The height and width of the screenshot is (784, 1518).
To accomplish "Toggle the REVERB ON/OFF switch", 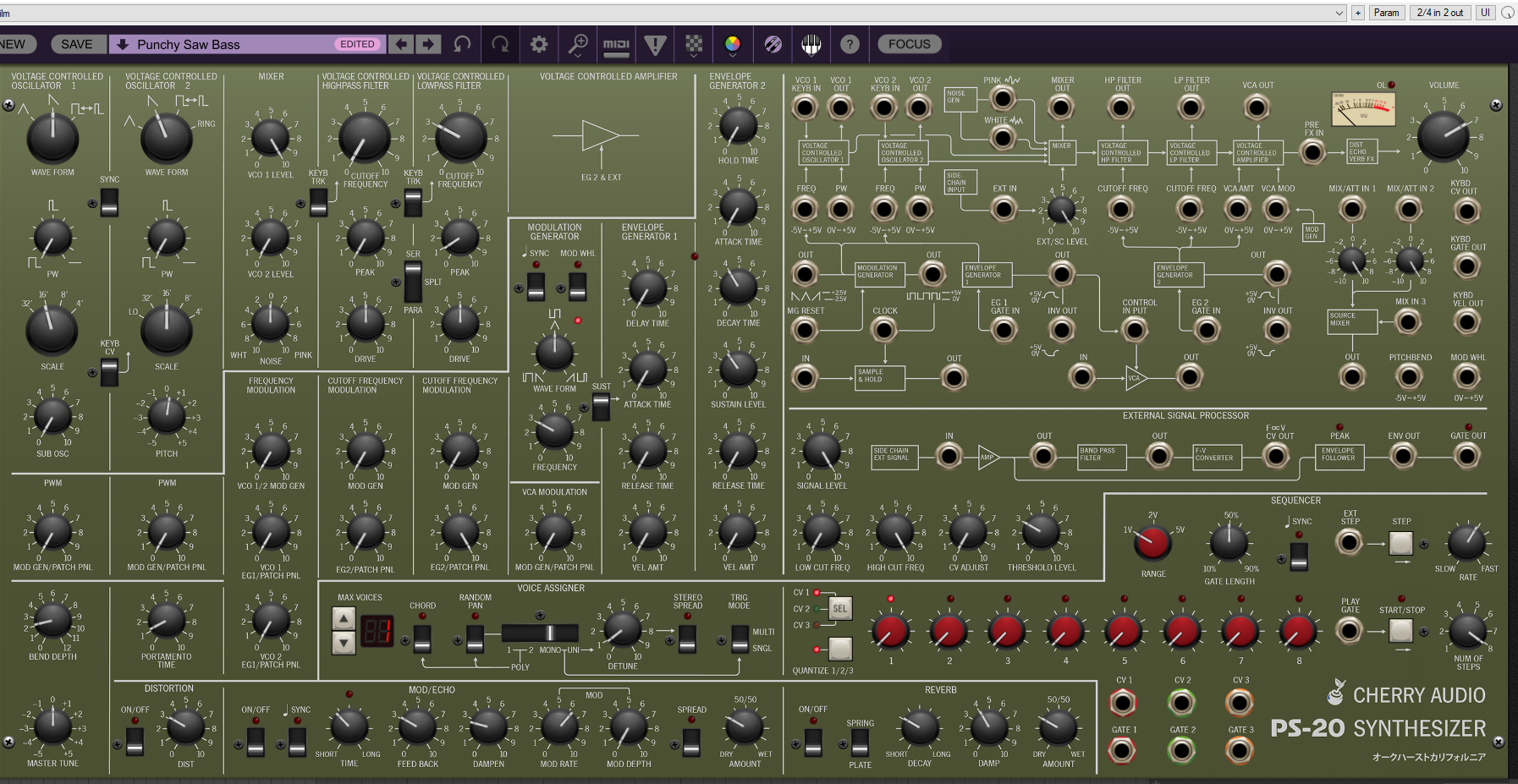I will [813, 741].
